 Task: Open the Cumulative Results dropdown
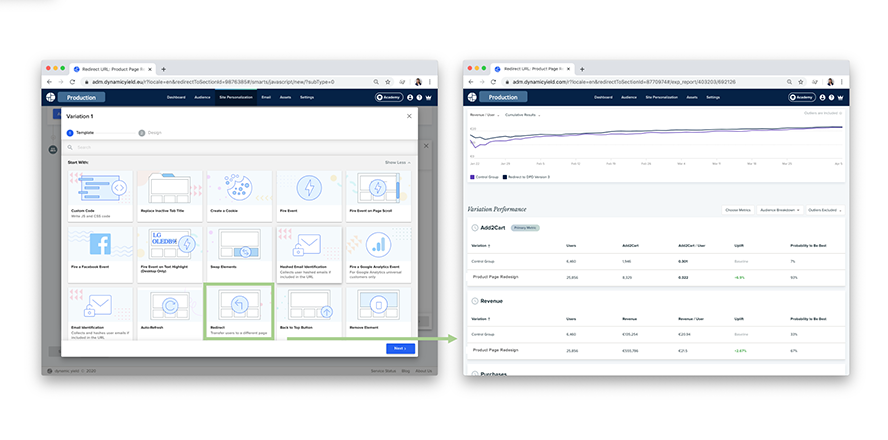(x=522, y=115)
